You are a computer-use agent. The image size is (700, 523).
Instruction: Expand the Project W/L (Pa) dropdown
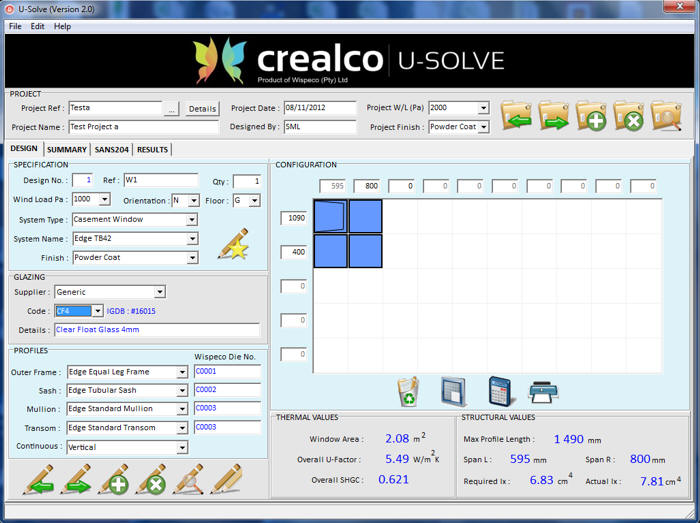[x=483, y=108]
